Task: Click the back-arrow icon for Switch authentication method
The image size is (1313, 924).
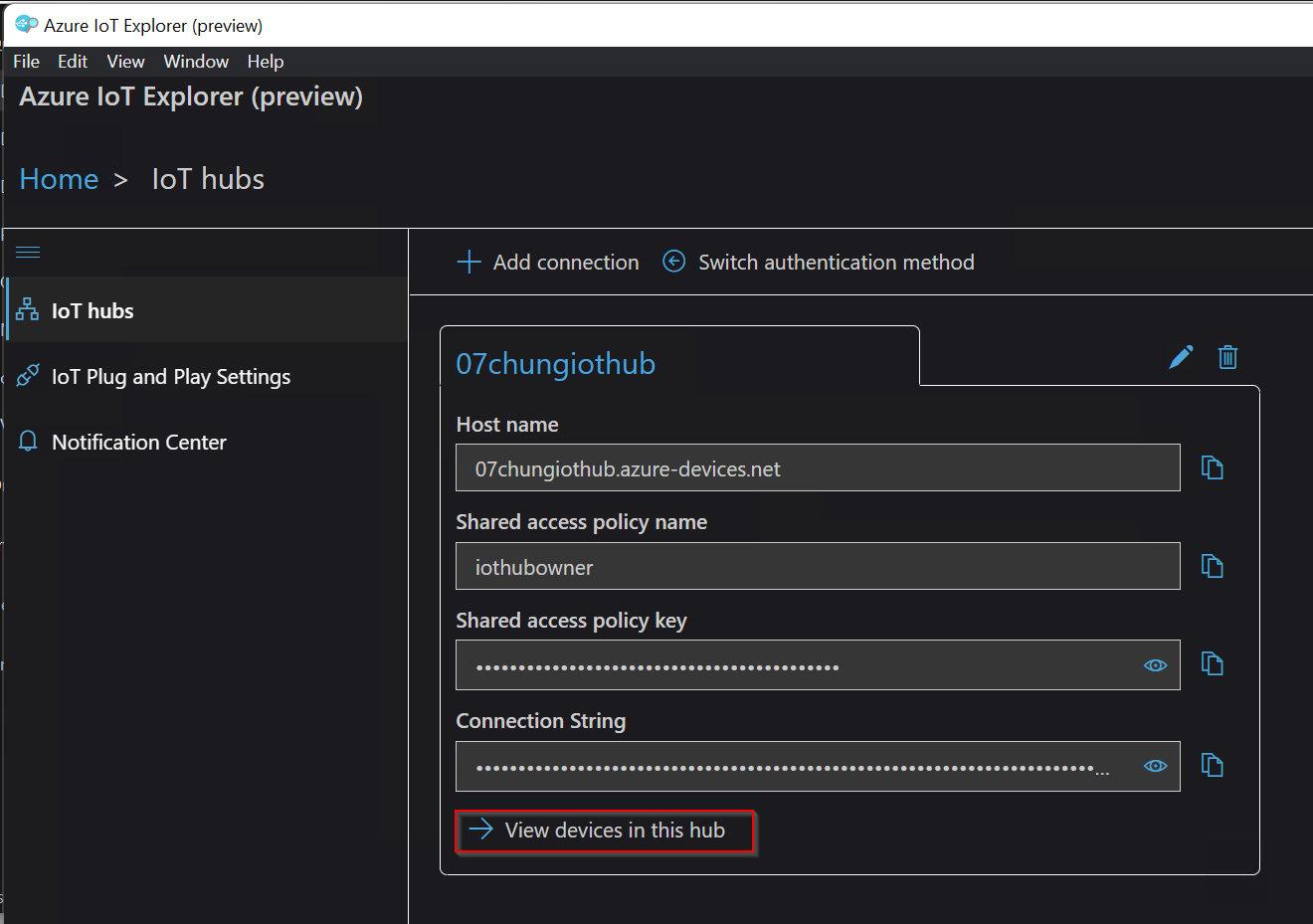Action: [x=674, y=262]
